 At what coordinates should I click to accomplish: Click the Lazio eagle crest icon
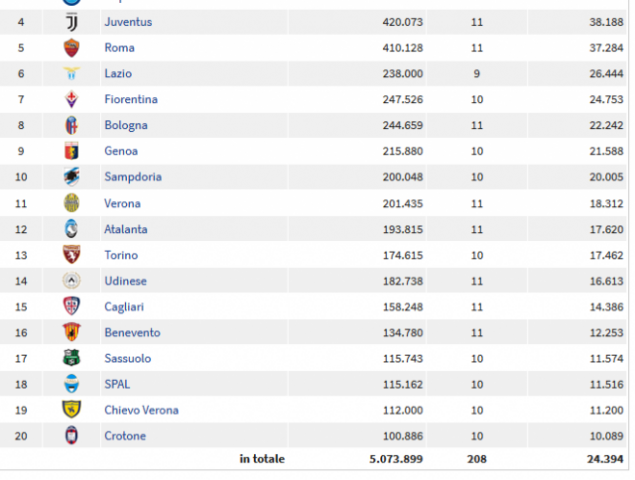coord(71,74)
